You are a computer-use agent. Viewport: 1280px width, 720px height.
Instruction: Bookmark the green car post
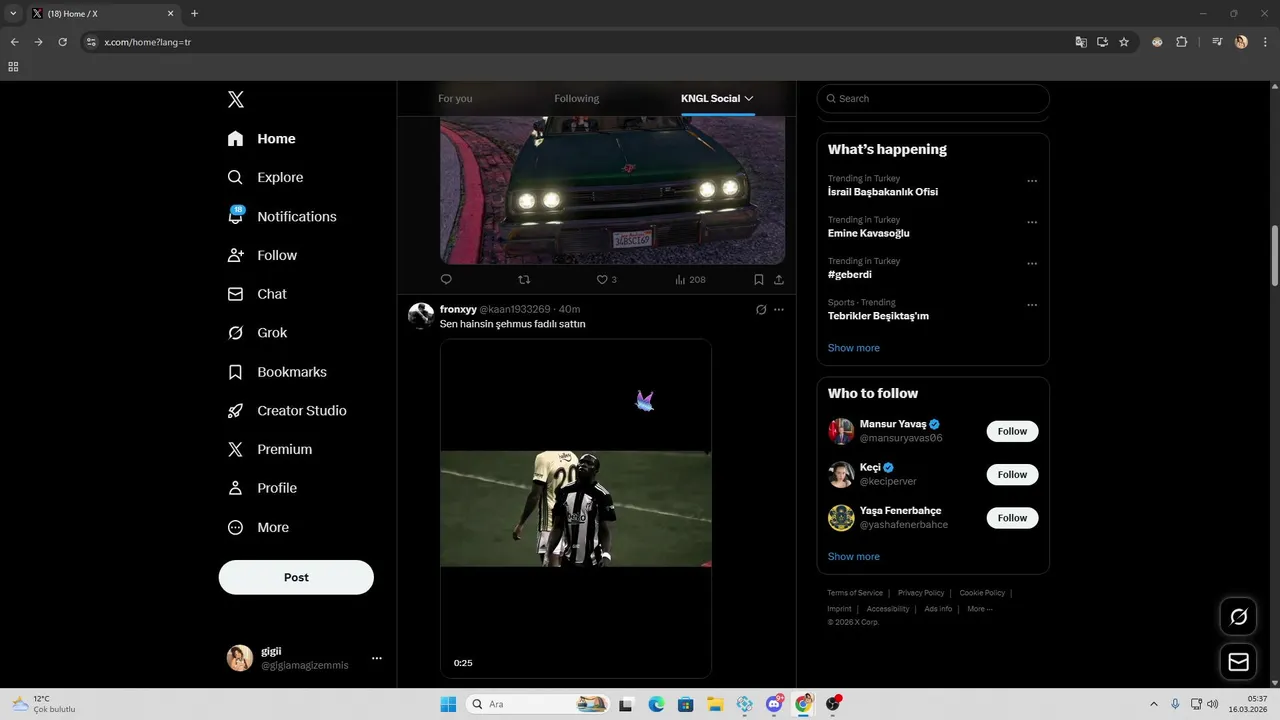tap(759, 280)
